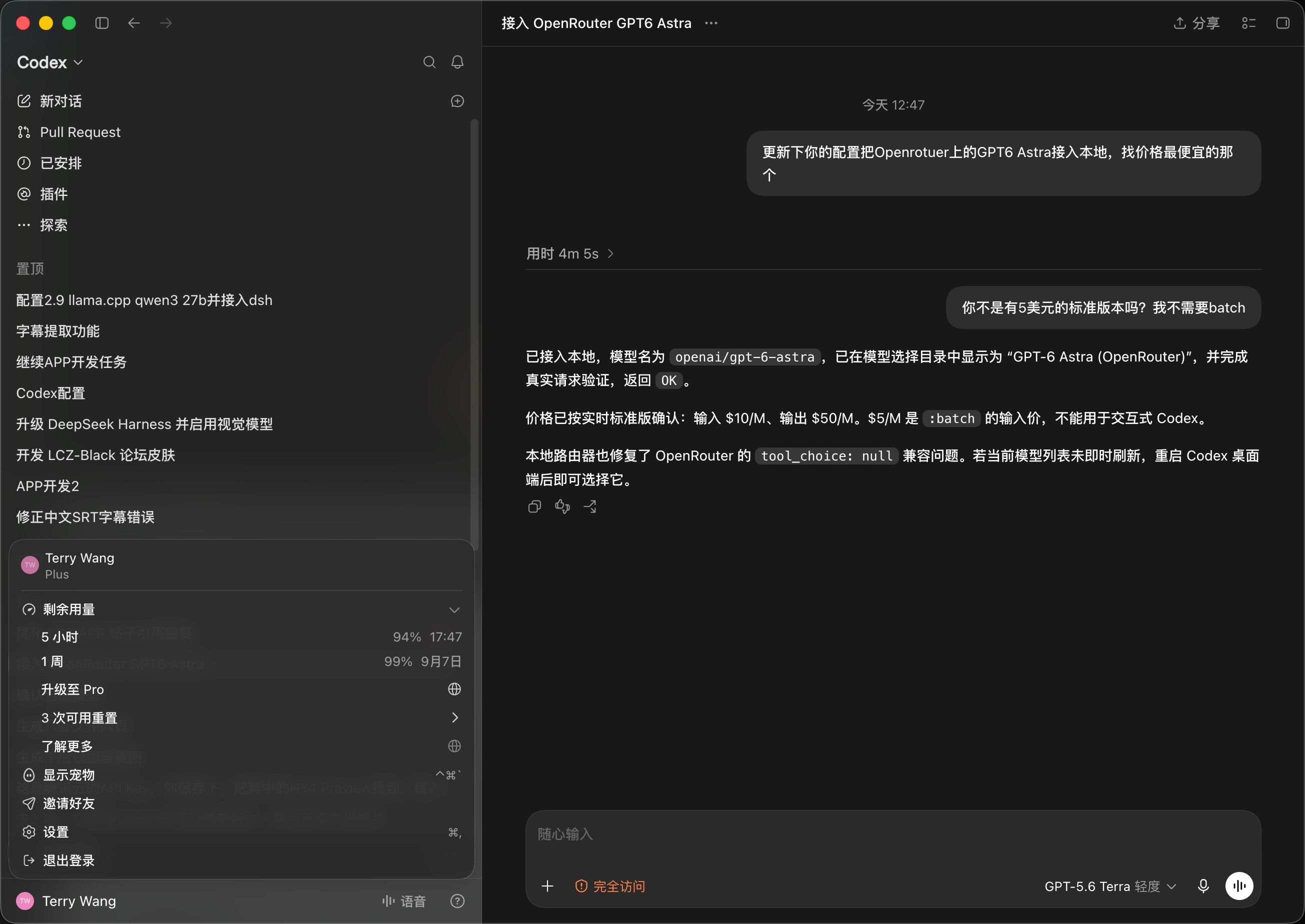Image resolution: width=1305 pixels, height=924 pixels.
Task: Go forward with the right arrow
Action: pos(166,23)
